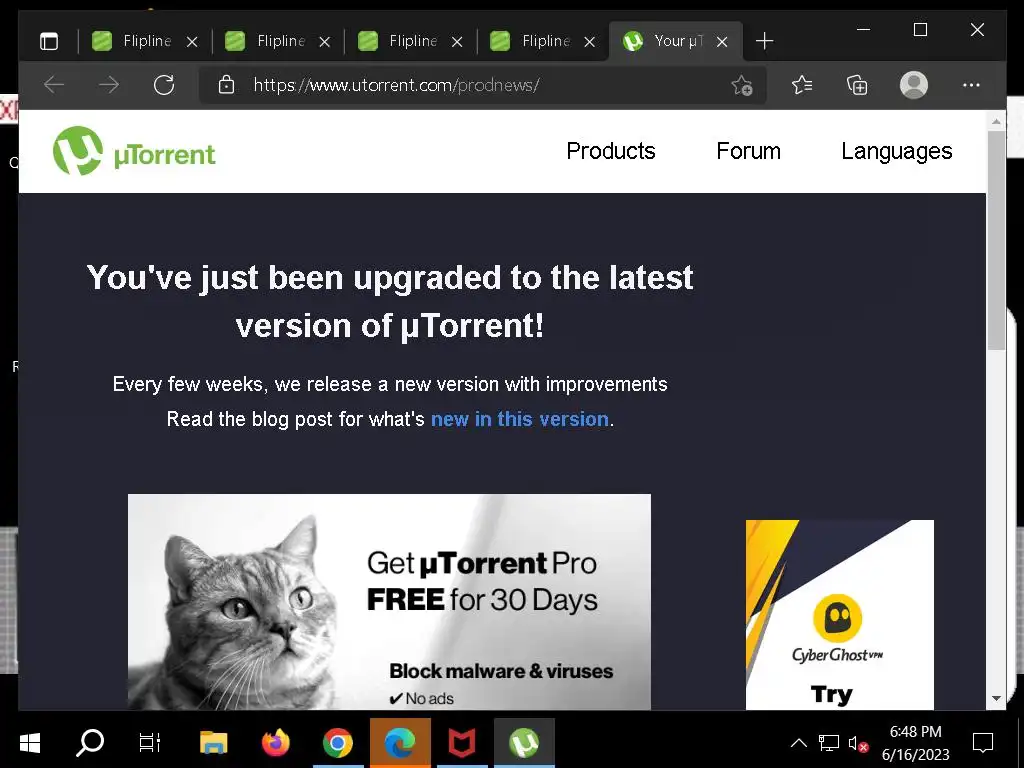The width and height of the screenshot is (1024, 768).
Task: Close the first Flipline tab
Action: coord(192,42)
